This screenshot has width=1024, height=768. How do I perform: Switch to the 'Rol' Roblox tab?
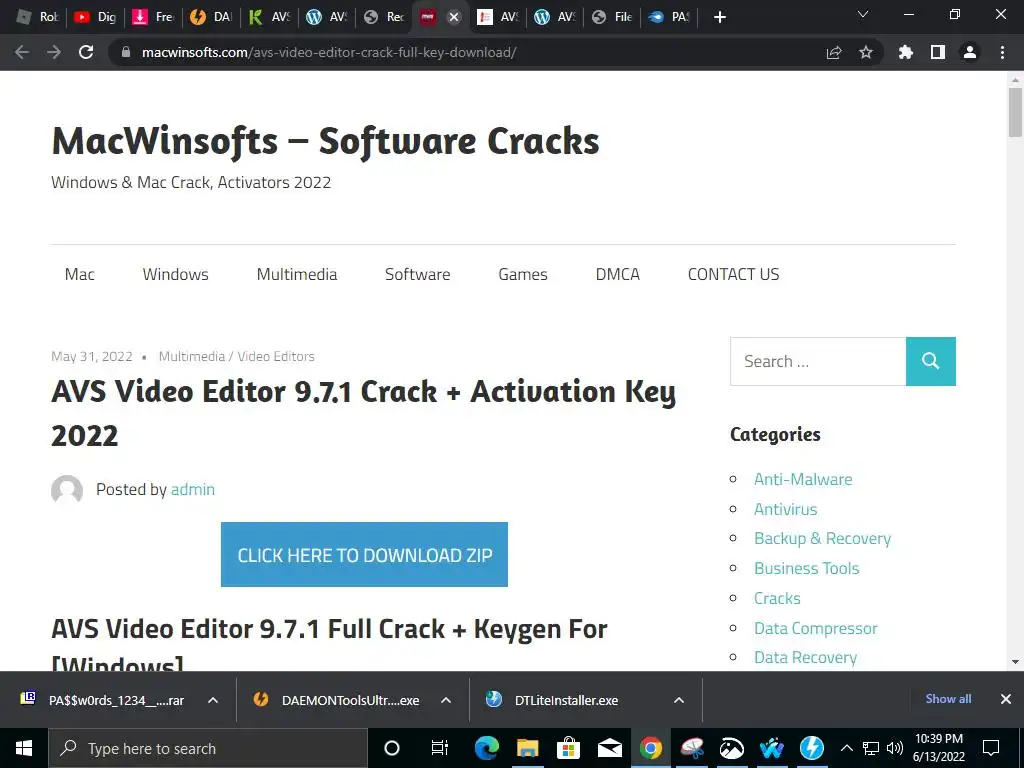pos(37,17)
